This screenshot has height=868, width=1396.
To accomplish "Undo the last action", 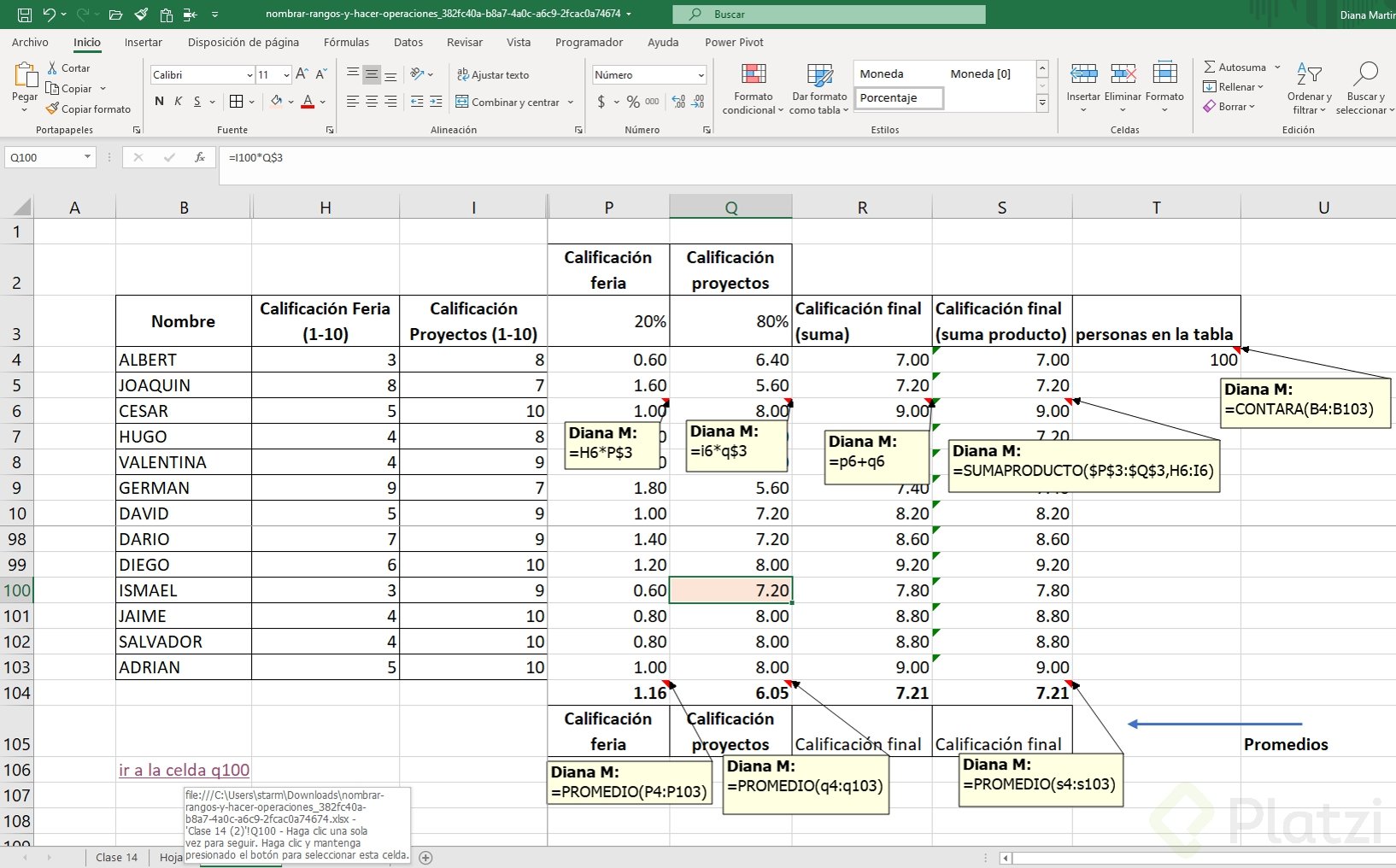I will tap(50, 15).
